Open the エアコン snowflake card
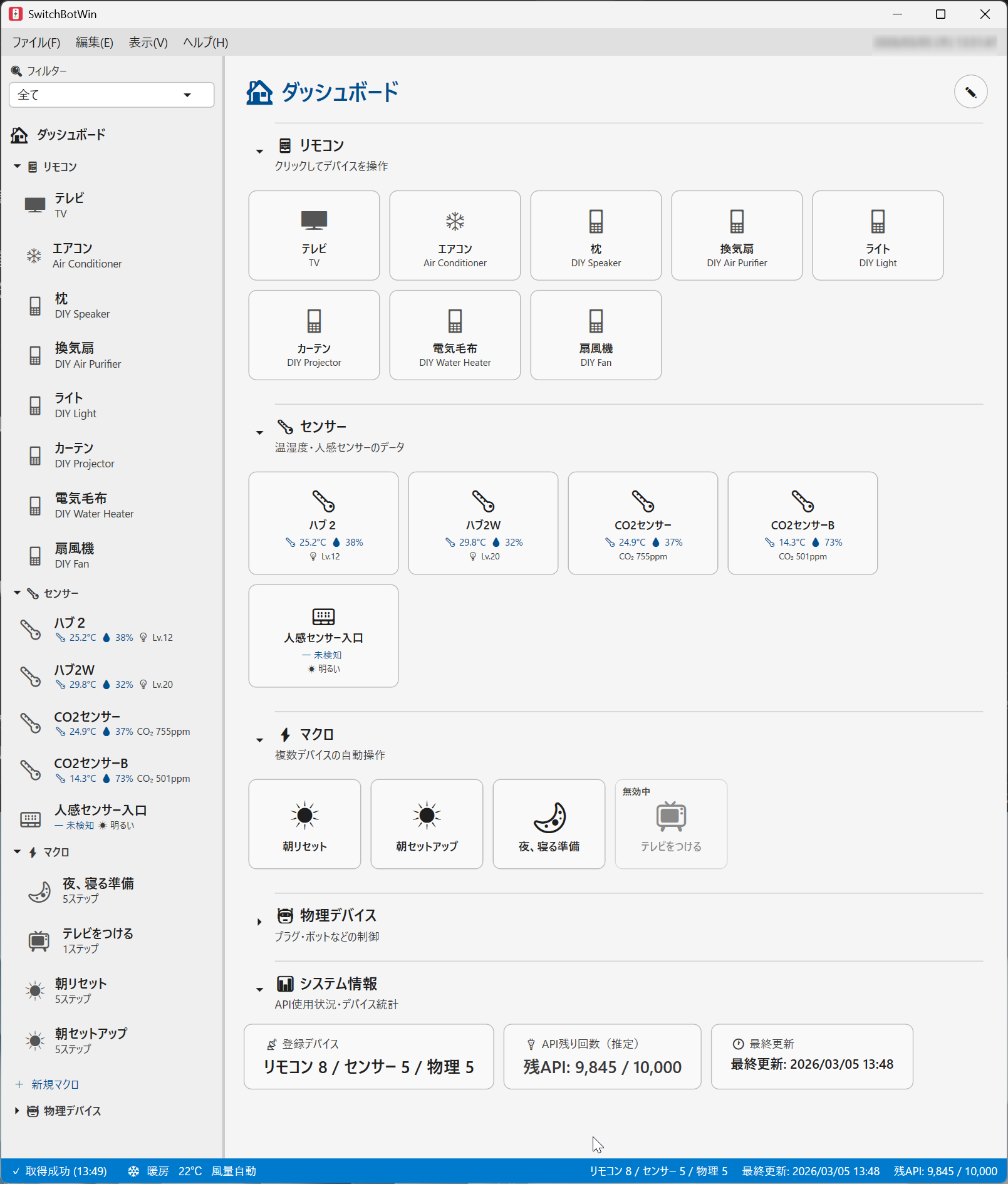The height and width of the screenshot is (1184, 1008). [455, 236]
